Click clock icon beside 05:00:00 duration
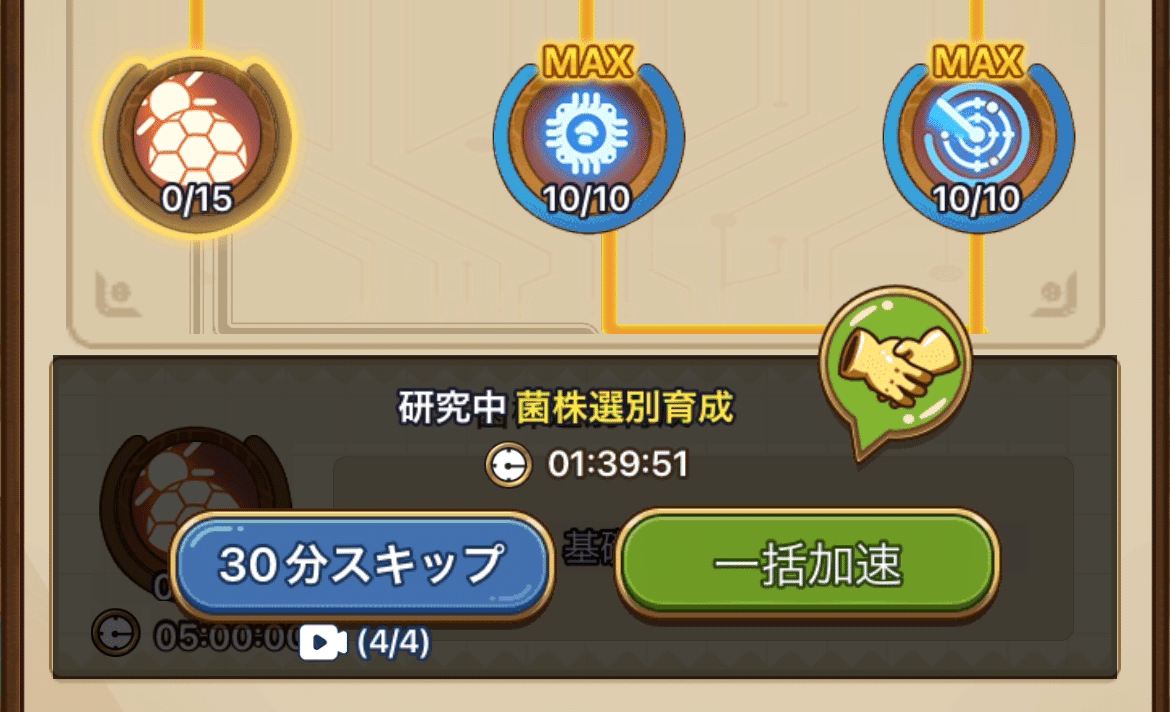 tap(115, 633)
